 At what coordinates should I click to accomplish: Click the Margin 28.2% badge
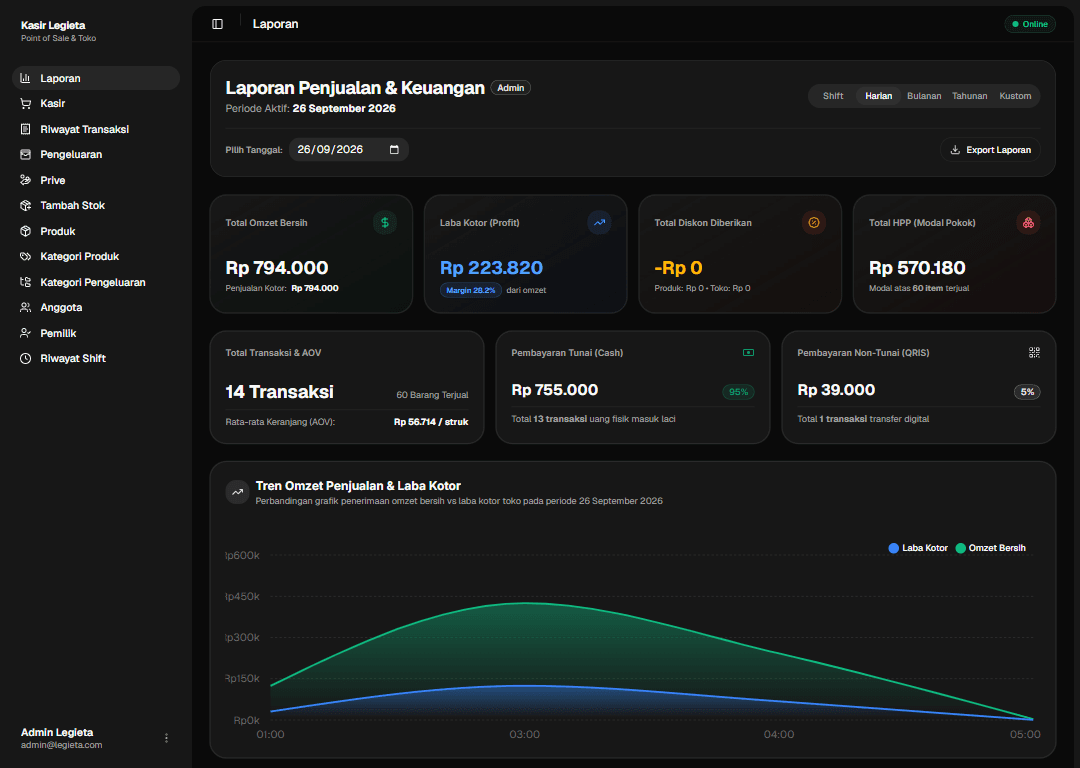point(470,290)
